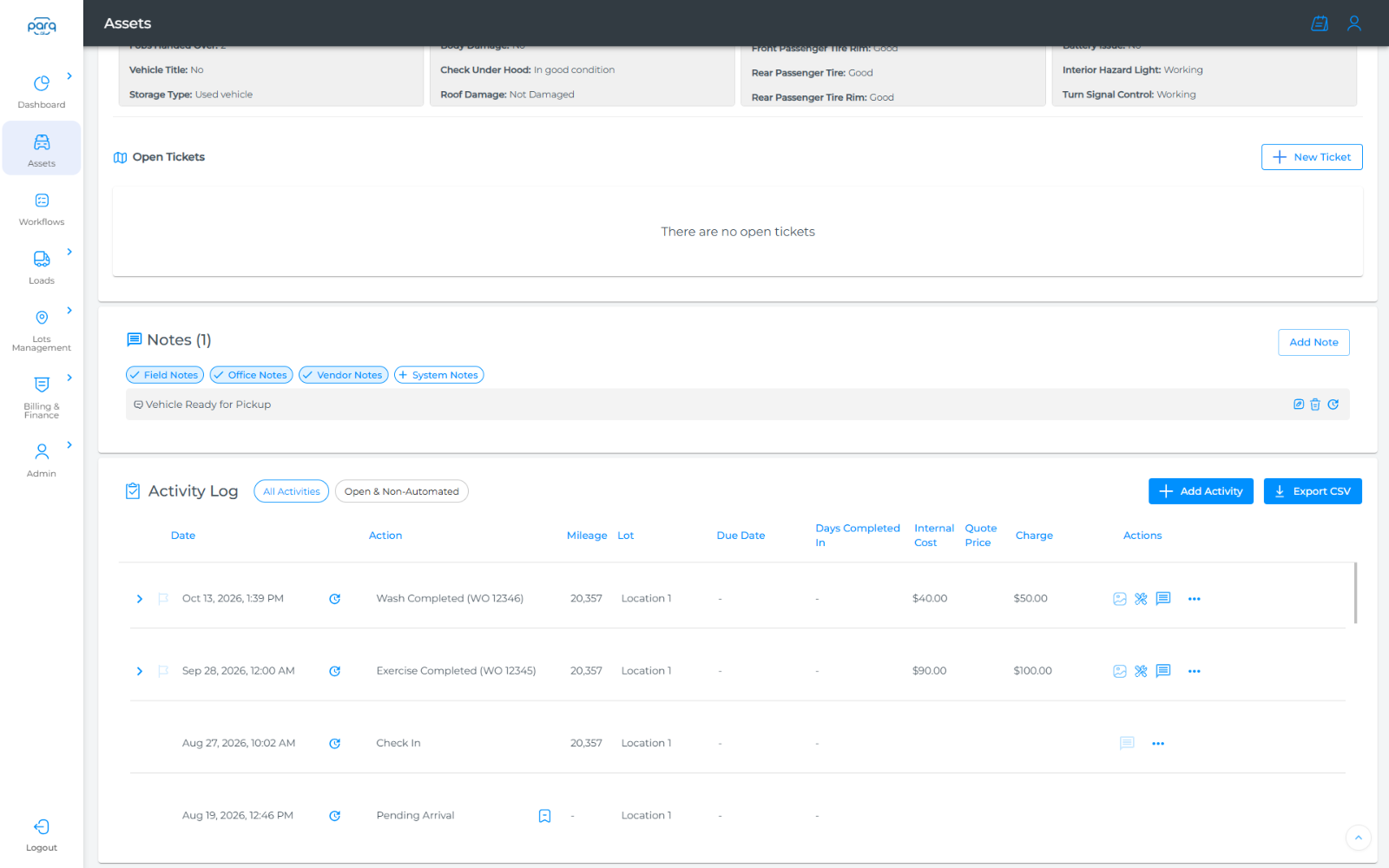The width and height of the screenshot is (1389, 868).
Task: Click the bookmark icon on the Pending Arrival row
Action: (544, 816)
